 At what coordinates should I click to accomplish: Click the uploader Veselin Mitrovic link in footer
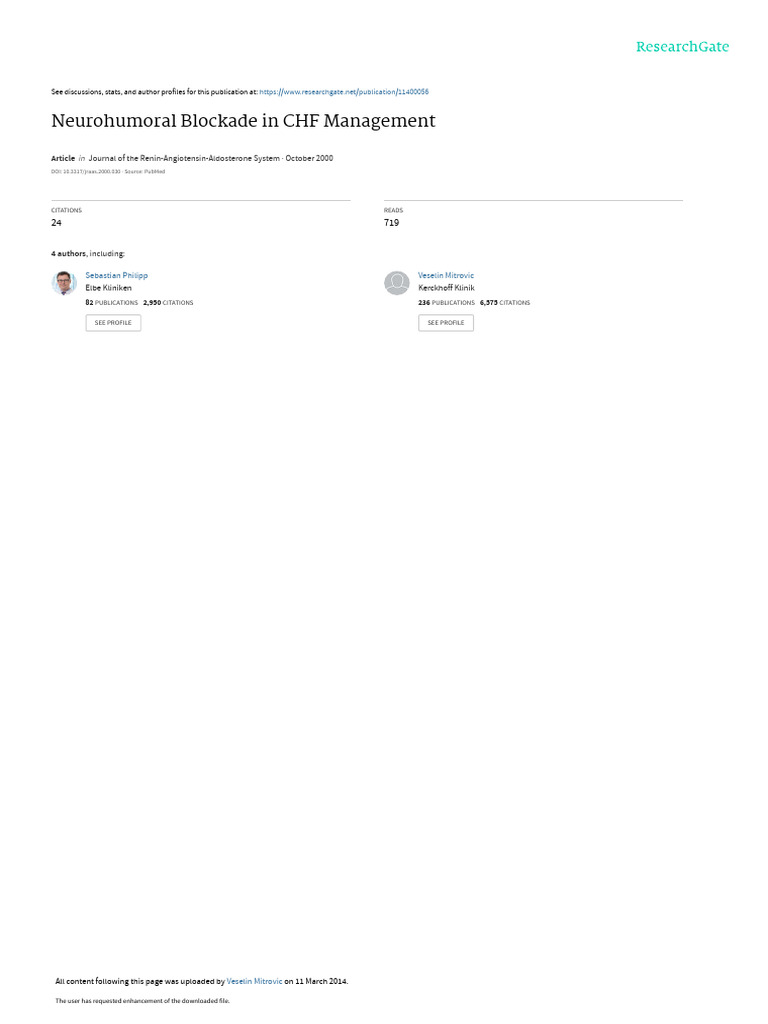click(254, 981)
